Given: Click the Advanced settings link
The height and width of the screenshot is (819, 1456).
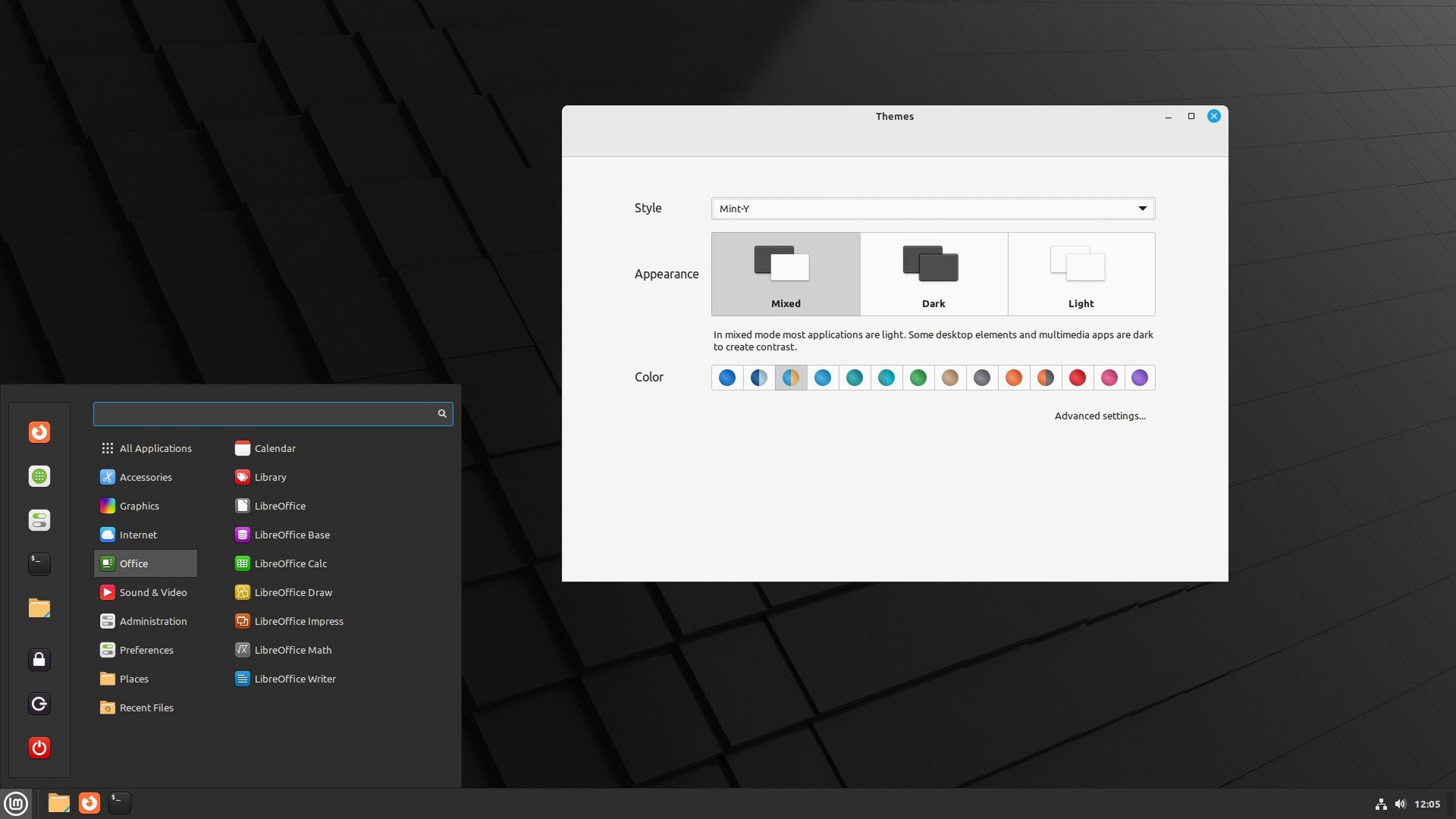Looking at the screenshot, I should (x=1100, y=416).
